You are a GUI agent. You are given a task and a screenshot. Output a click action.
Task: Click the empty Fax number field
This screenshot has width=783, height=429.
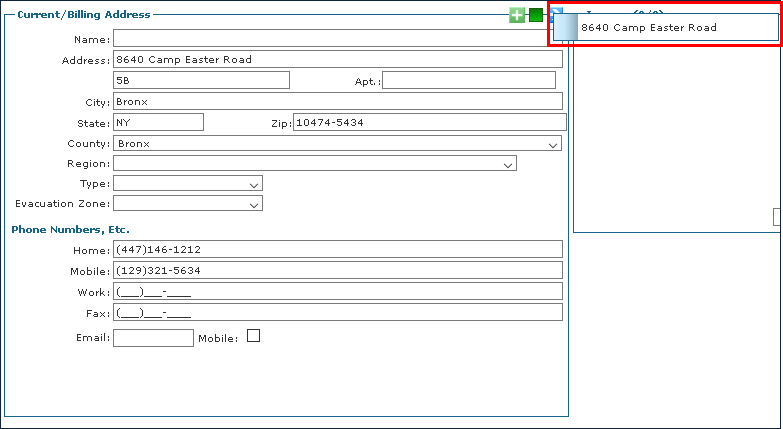tap(337, 313)
